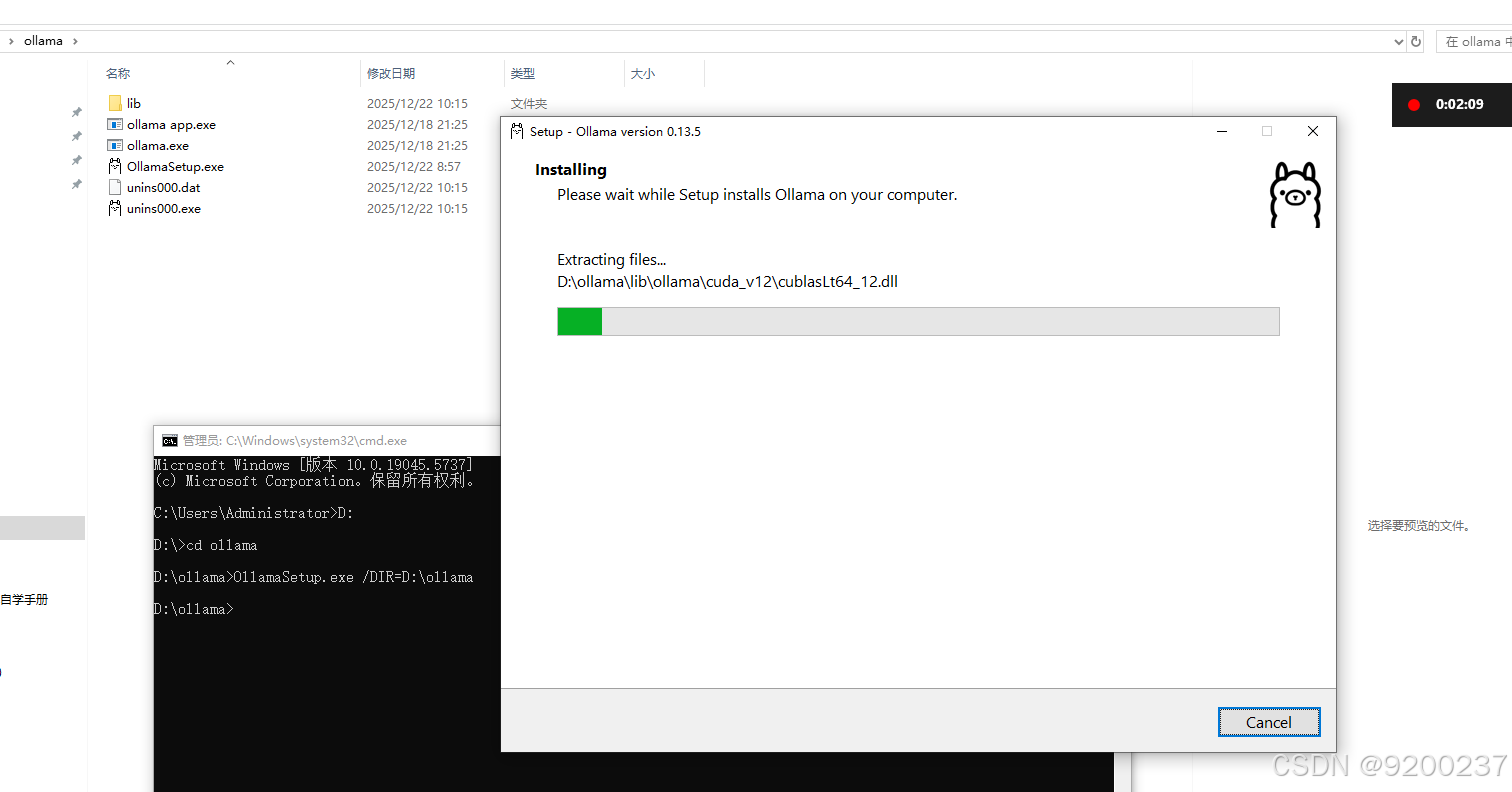This screenshot has width=1512, height=792.
Task: Expand the chevron before ollama breadcrumb
Action: (x=11, y=41)
